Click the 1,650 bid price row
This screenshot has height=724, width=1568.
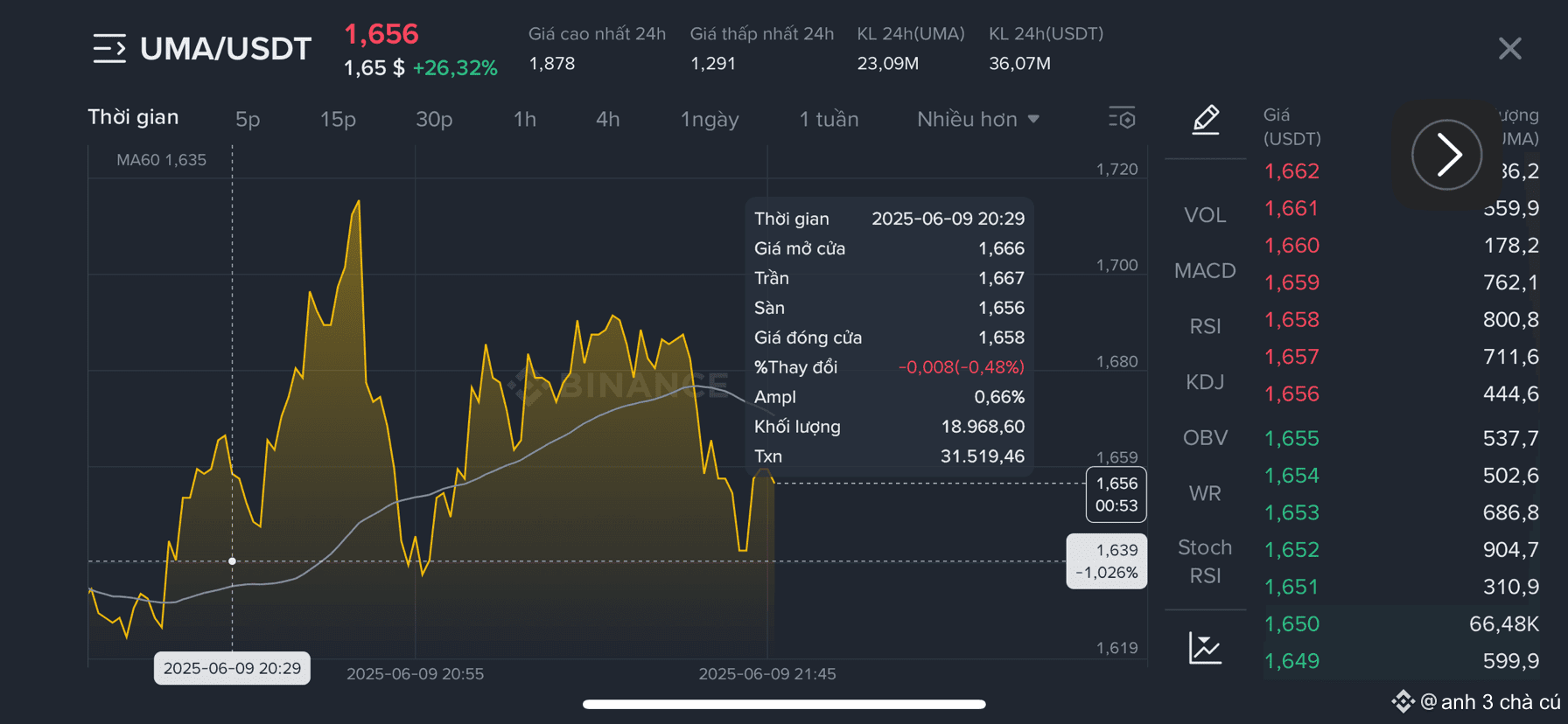1401,624
